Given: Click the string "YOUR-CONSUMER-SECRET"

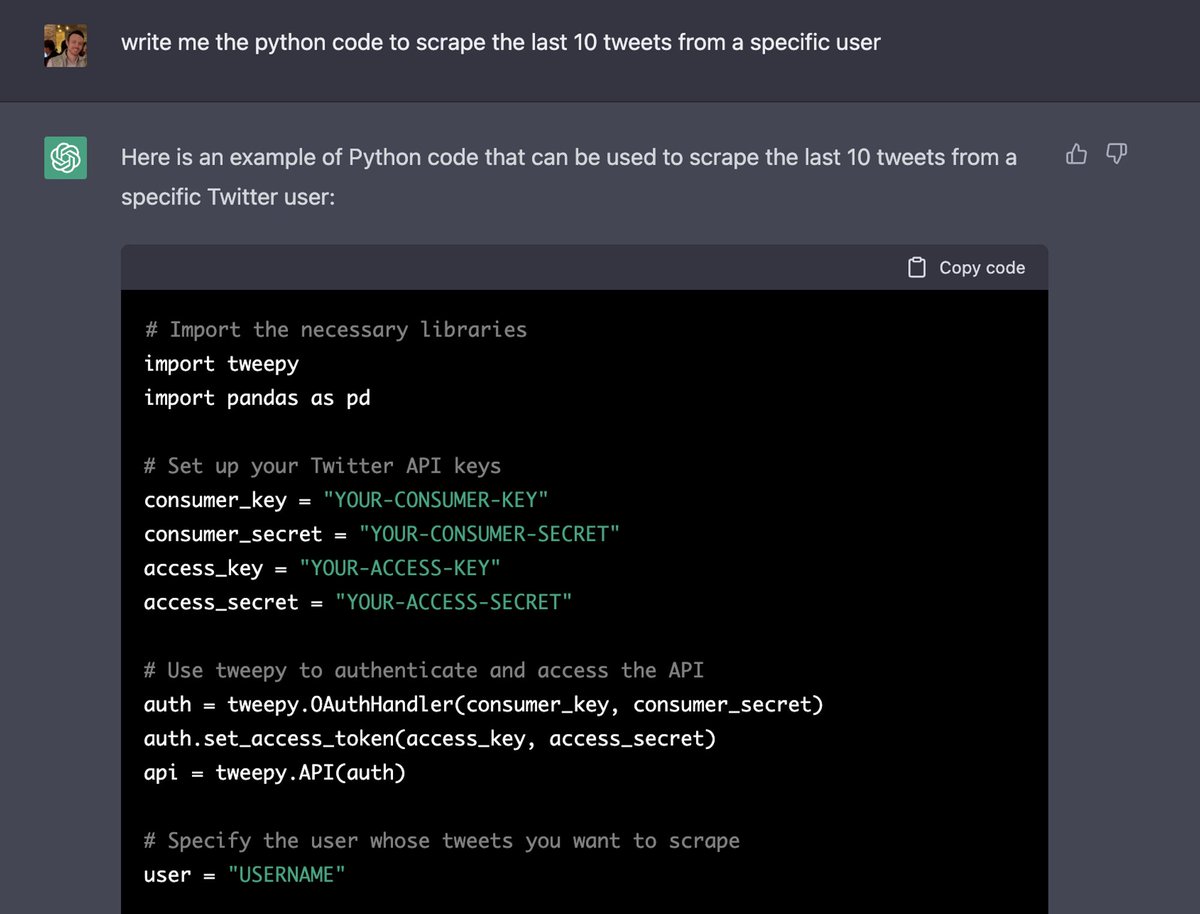Looking at the screenshot, I should [489, 533].
